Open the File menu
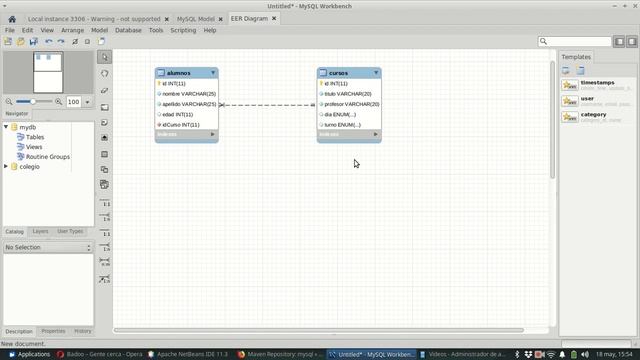Viewport: 640px width, 360px height. (x=10, y=30)
